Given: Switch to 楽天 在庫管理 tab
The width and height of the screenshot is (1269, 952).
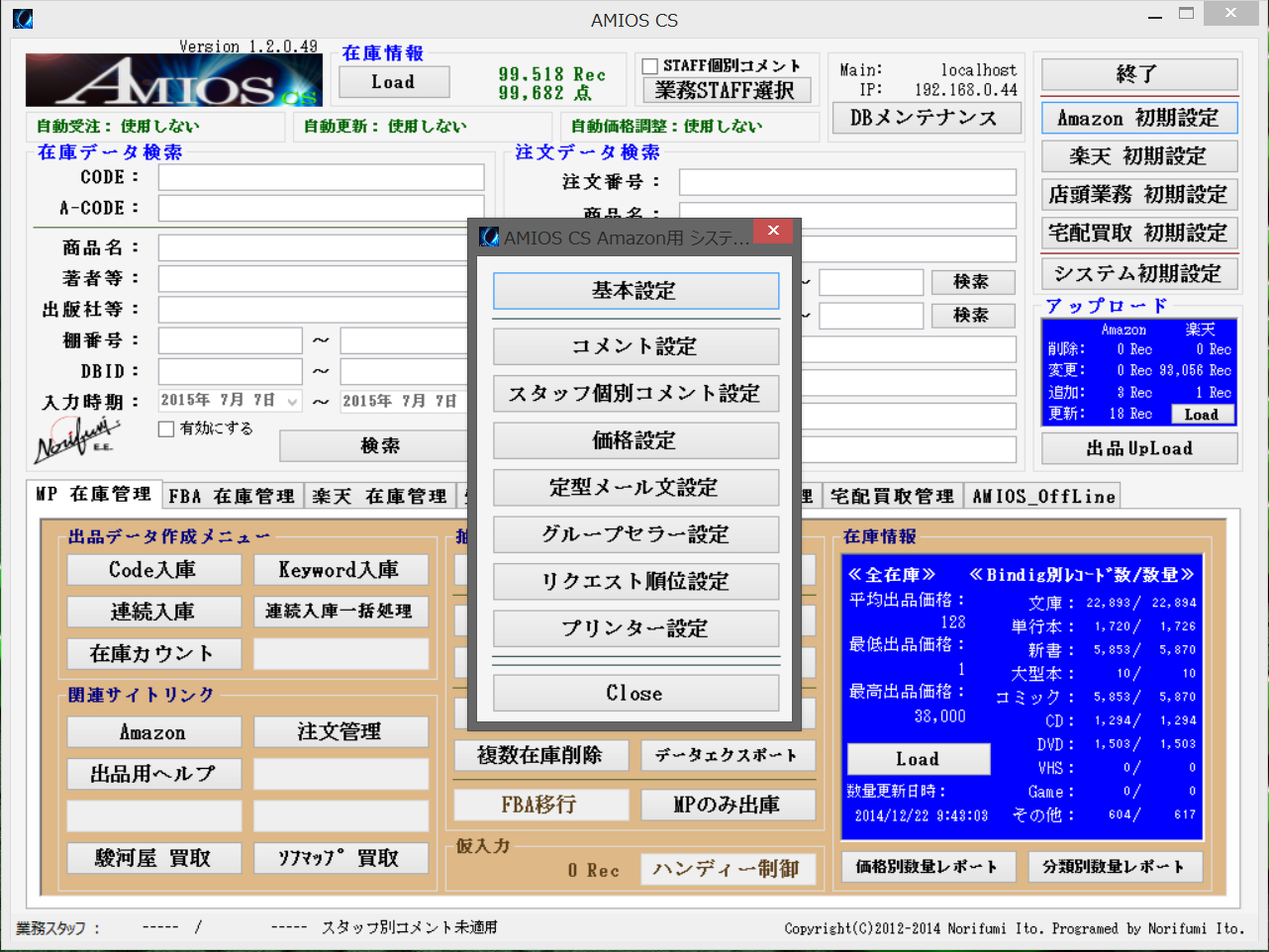Looking at the screenshot, I should click(x=379, y=496).
